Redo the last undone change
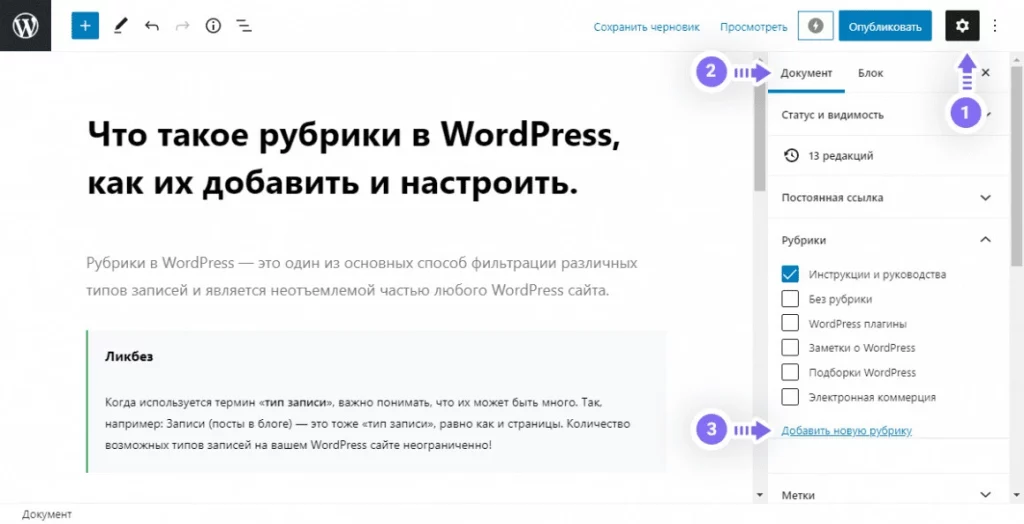This screenshot has width=1024, height=524. pos(182,26)
